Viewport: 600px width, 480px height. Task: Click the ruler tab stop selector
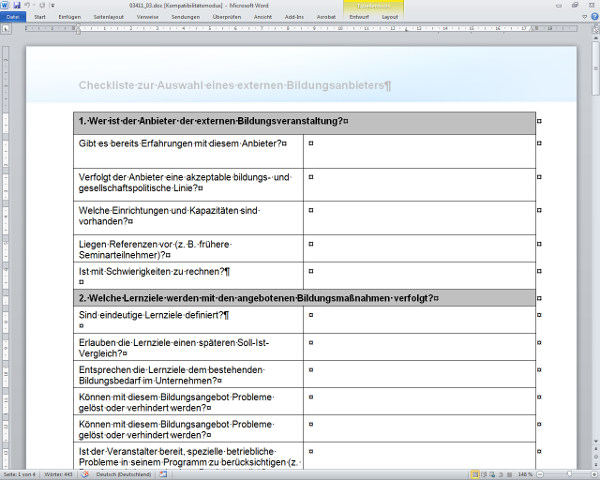6,28
